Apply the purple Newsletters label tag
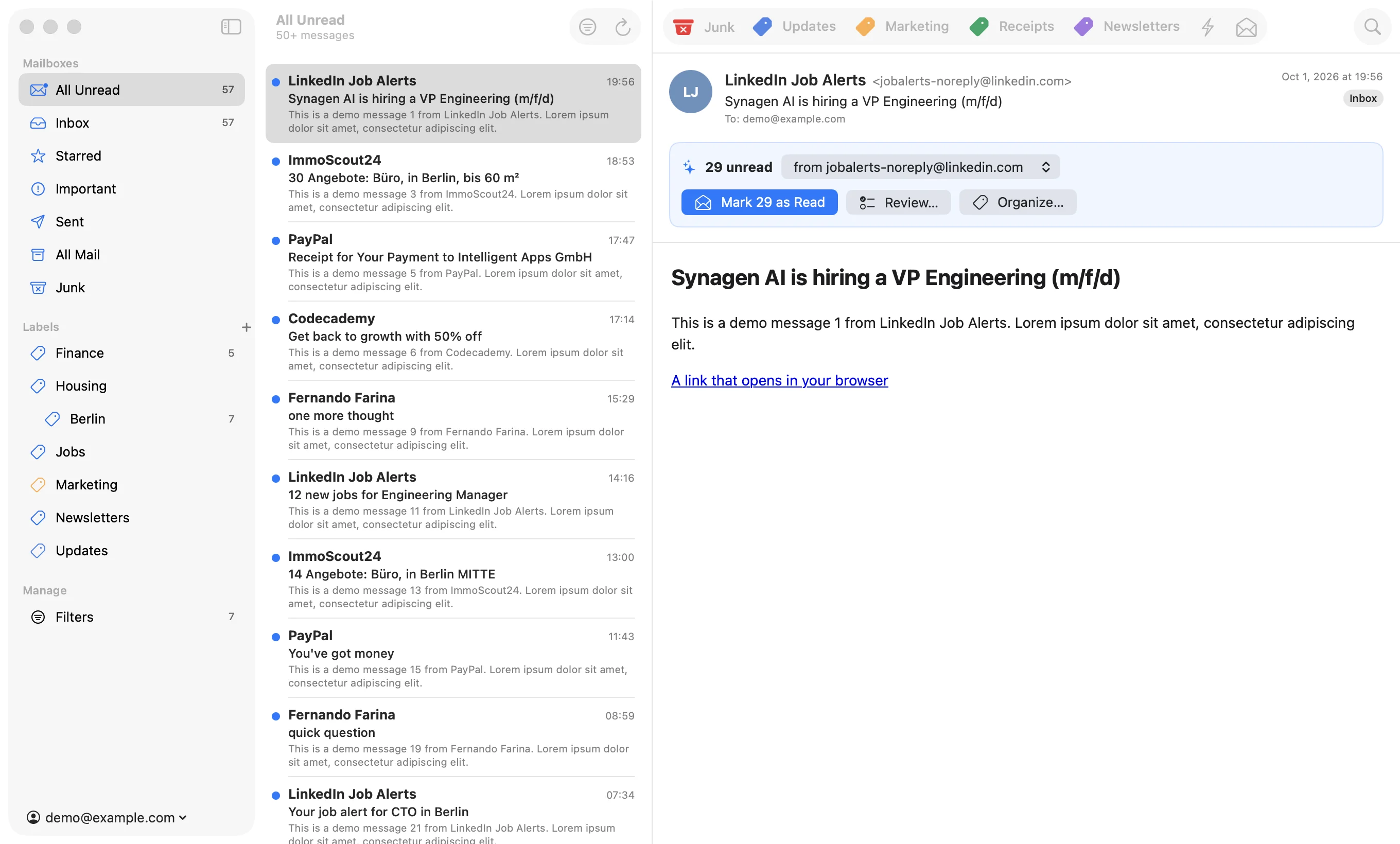The width and height of the screenshot is (1400, 844). pos(1127,27)
